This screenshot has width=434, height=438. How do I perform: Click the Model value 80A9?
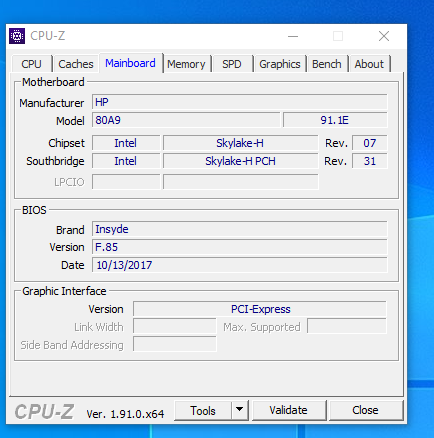tap(186, 120)
